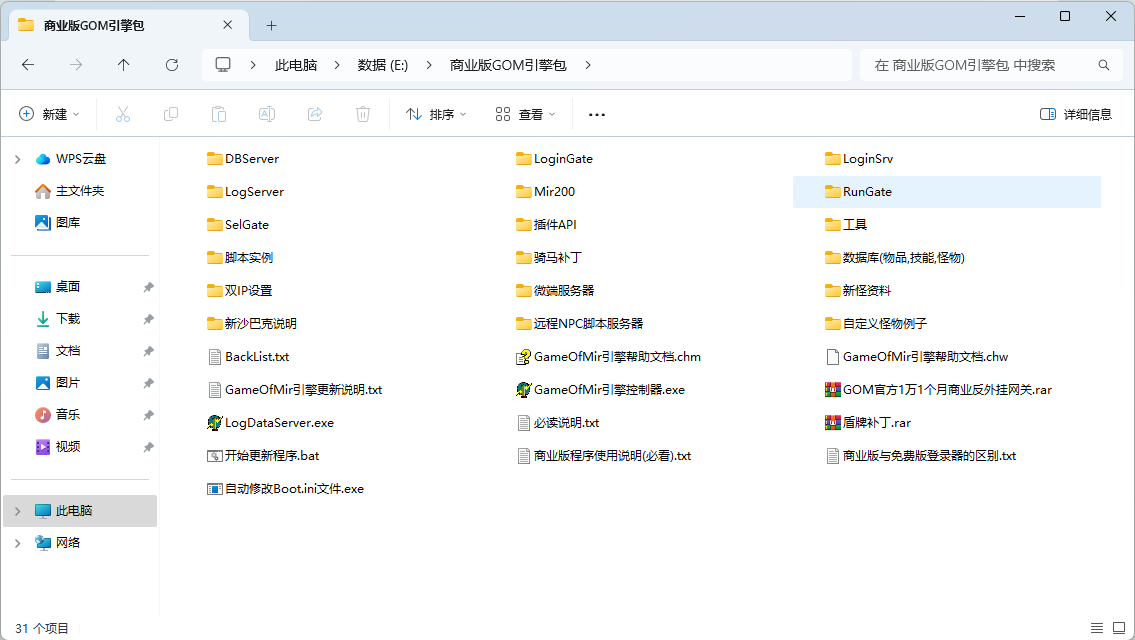Open 下载 quick access item
This screenshot has height=640, width=1135.
coord(58,319)
